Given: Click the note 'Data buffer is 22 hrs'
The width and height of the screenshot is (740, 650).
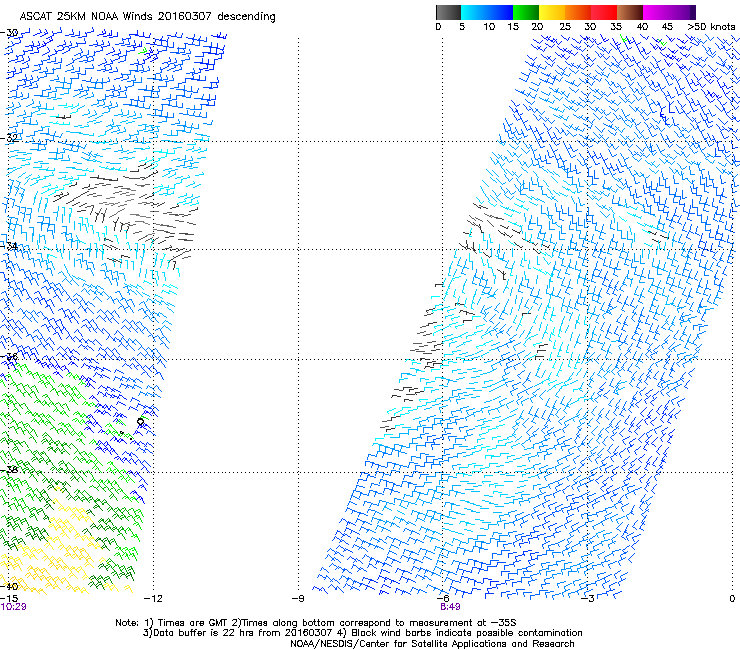Looking at the screenshot, I should click(x=204, y=633).
